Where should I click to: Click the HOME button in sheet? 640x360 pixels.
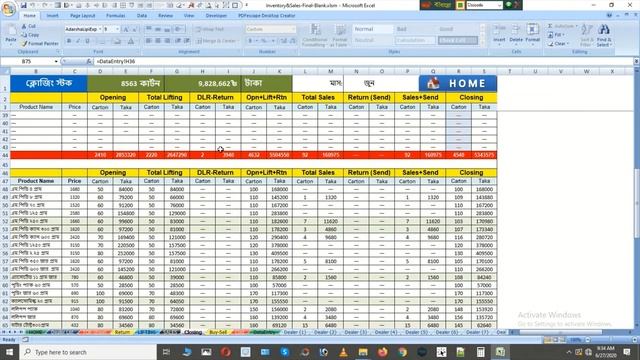[x=458, y=83]
